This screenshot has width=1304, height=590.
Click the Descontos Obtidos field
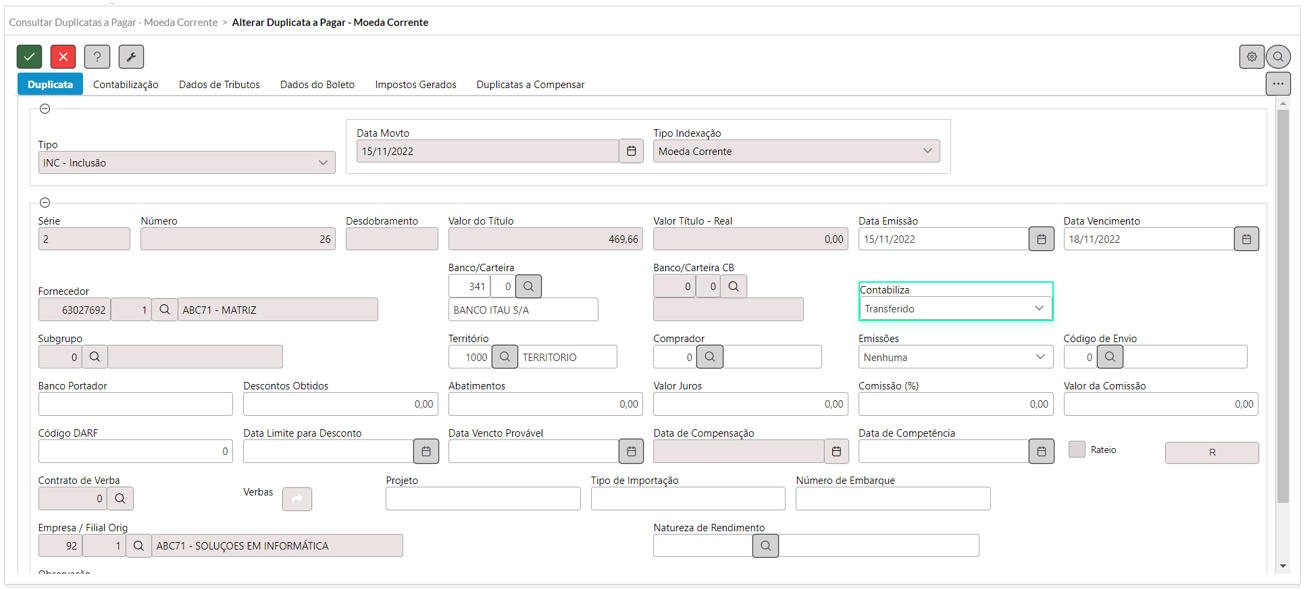340,404
